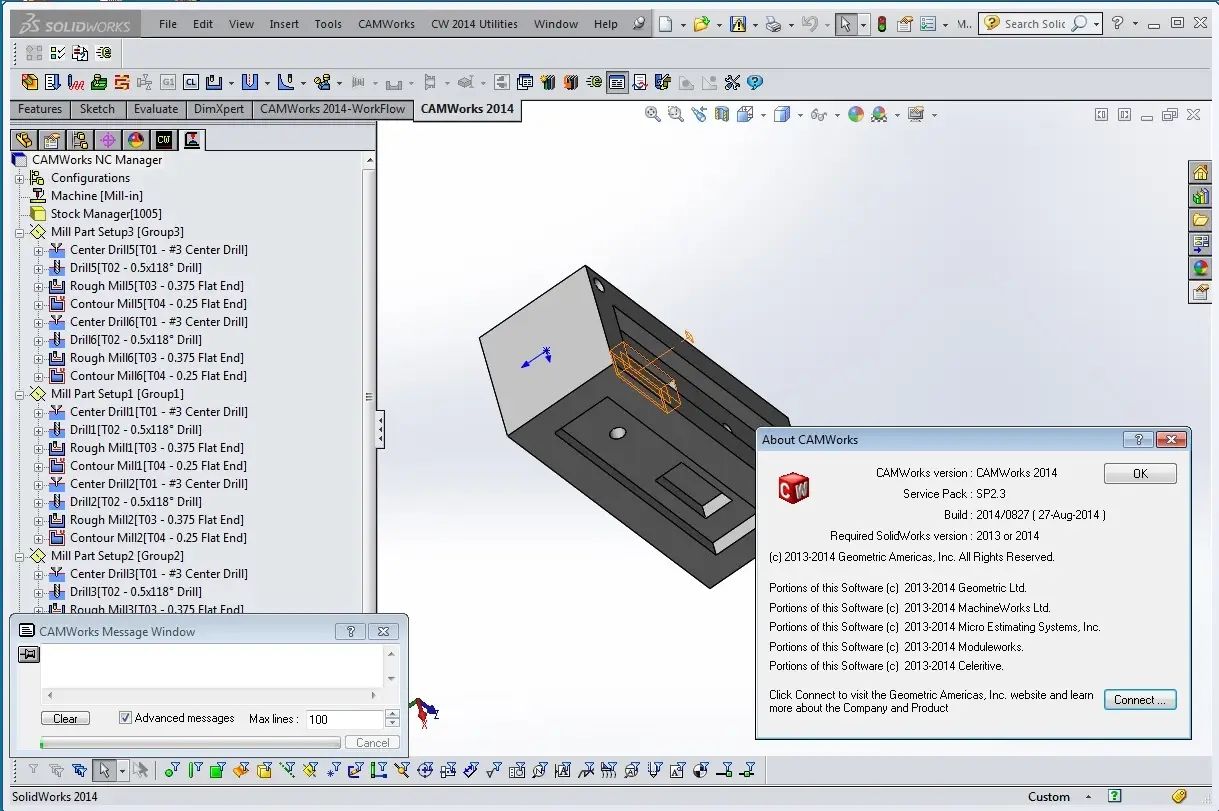Expand Center Drill5 operation node
Screen dimensions: 1219x811
(x=38, y=250)
